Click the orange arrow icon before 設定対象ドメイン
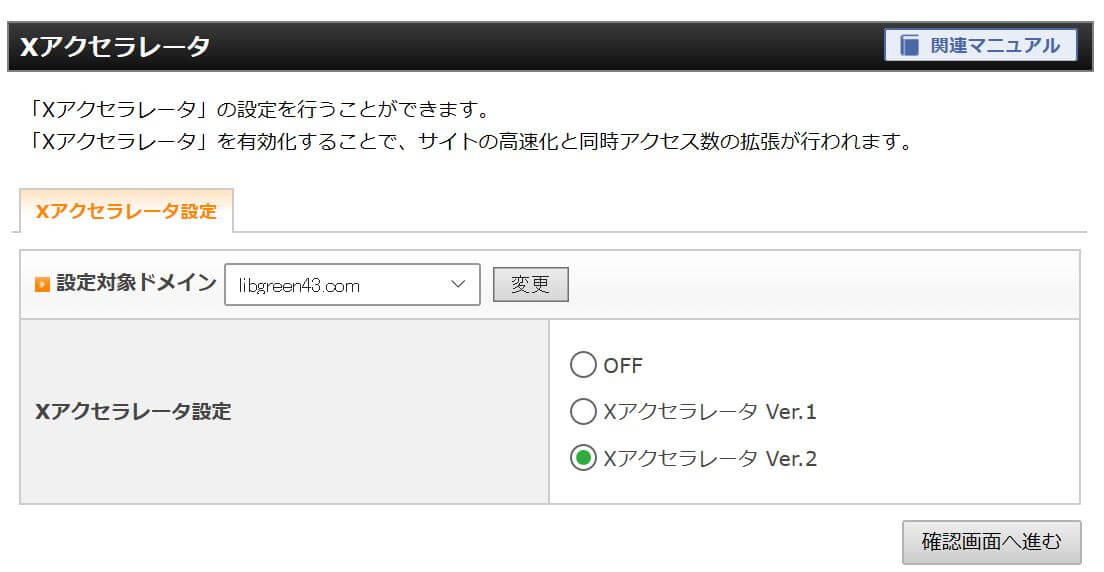 [x=42, y=285]
